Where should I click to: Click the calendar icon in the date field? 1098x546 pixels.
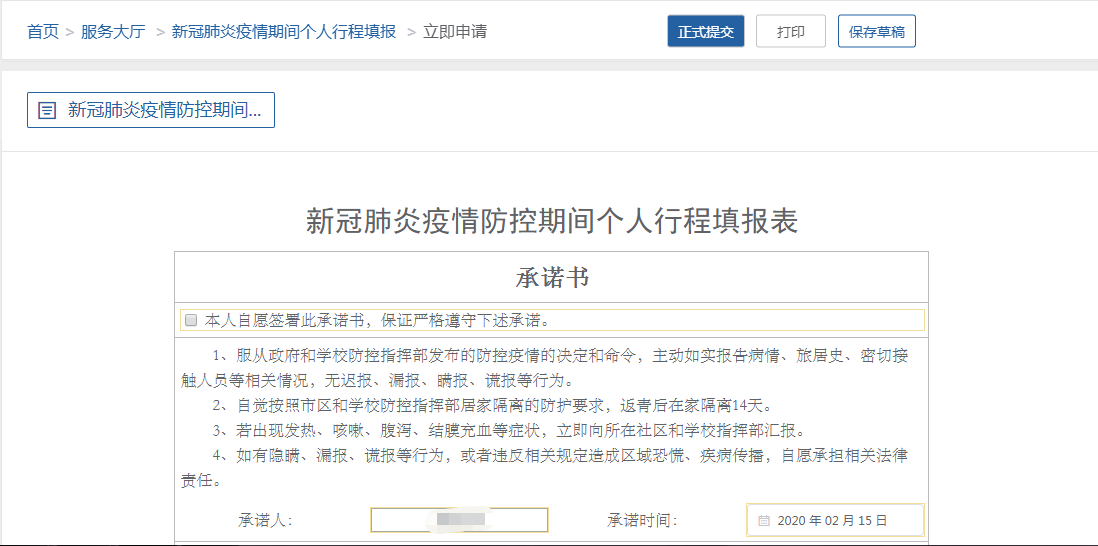tap(763, 521)
